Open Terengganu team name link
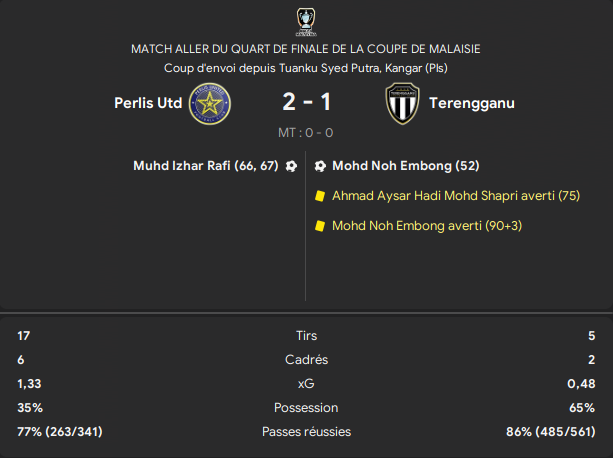Image resolution: width=613 pixels, height=458 pixels. (x=472, y=103)
